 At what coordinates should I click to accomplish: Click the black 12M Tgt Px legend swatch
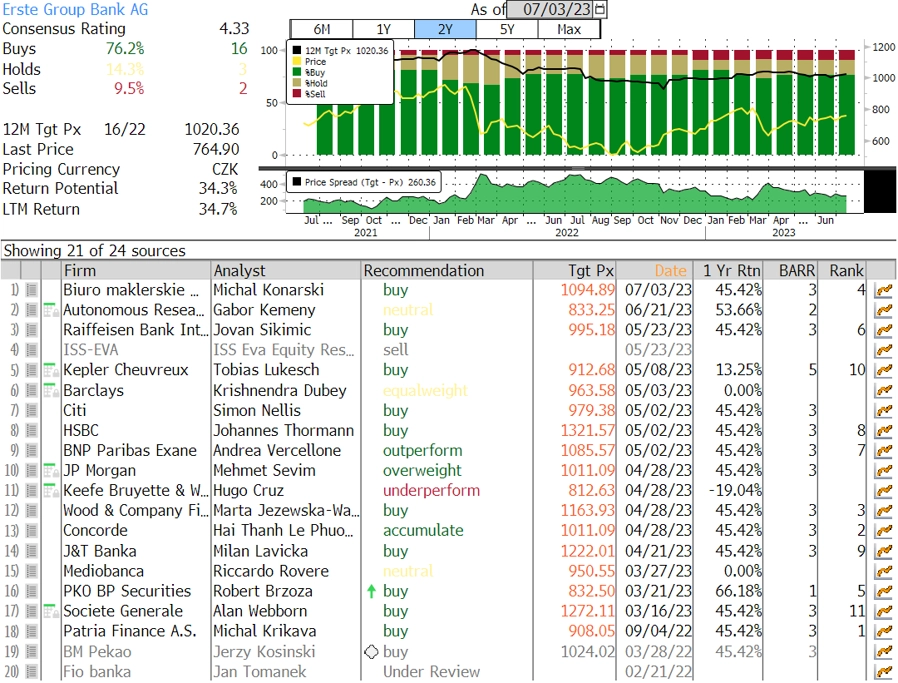click(297, 50)
